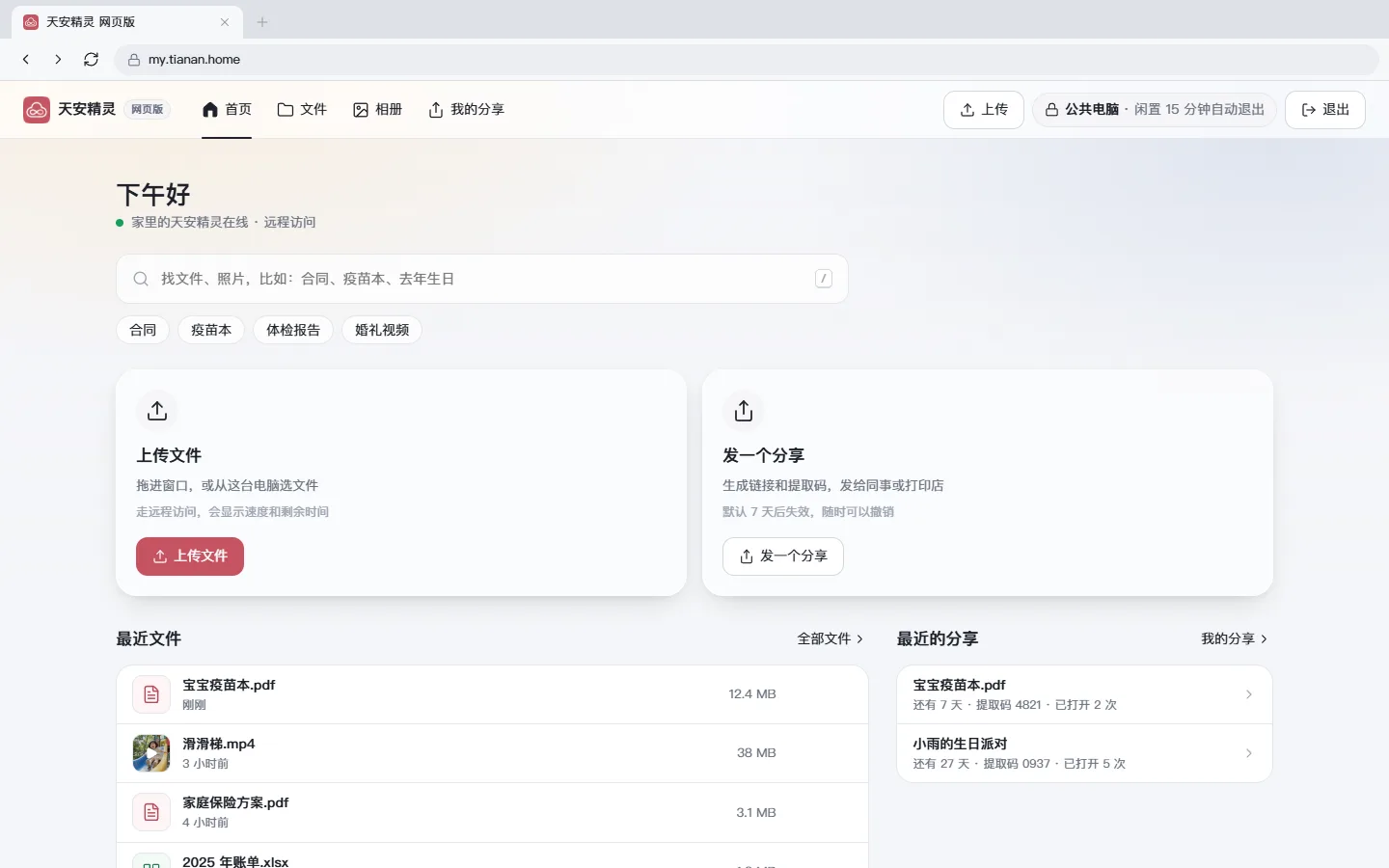Viewport: 1389px width, 868px height.
Task: Open 我的分享 link beside 最近的分享
Action: (x=1235, y=638)
